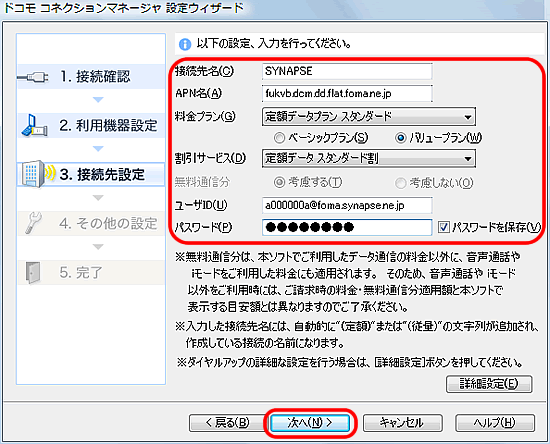This screenshot has width=550, height=444.
Task: Click the ユーザID input field
Action: click(347, 206)
